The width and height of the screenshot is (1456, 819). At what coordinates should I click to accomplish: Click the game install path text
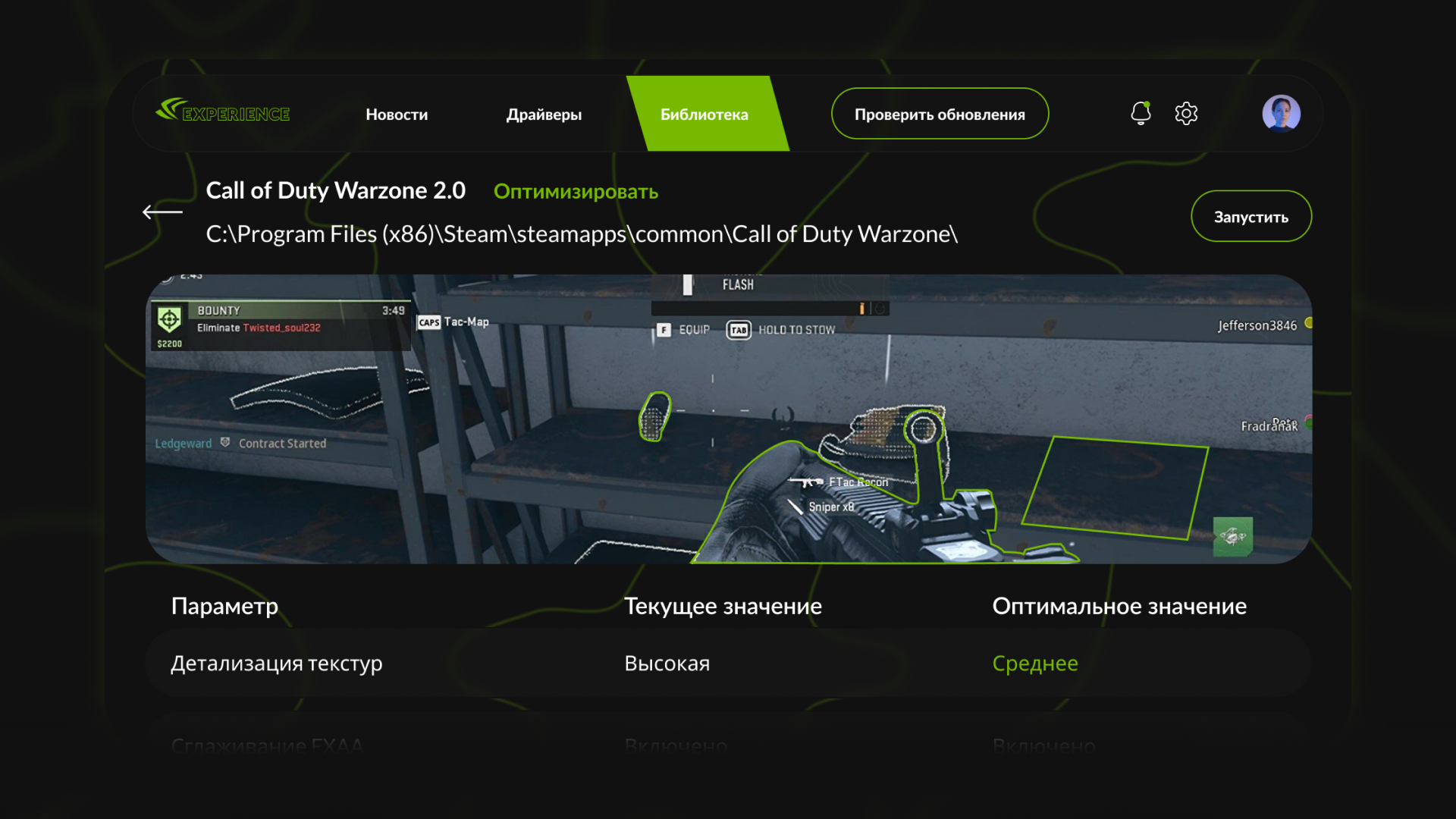[582, 234]
